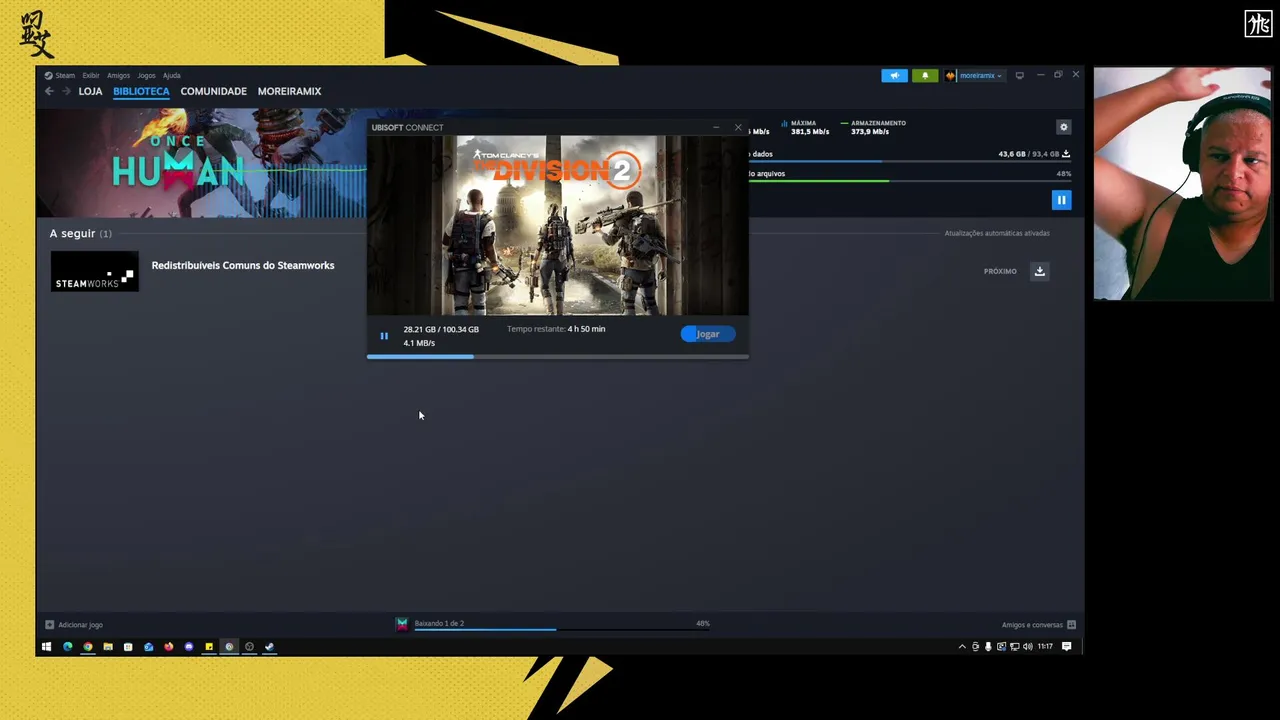Open the Jogos menu
The width and height of the screenshot is (1280, 720).
click(x=146, y=75)
